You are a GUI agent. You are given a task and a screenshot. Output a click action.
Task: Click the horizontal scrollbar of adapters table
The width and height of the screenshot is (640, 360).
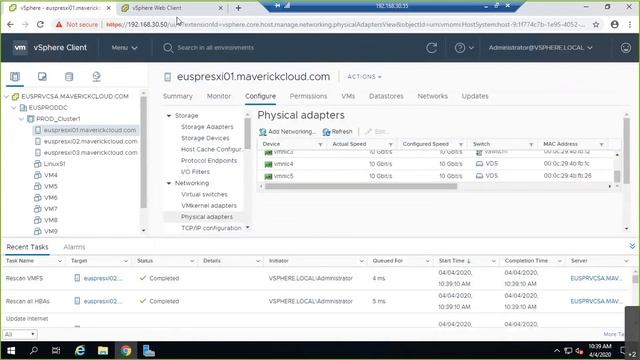point(361,187)
